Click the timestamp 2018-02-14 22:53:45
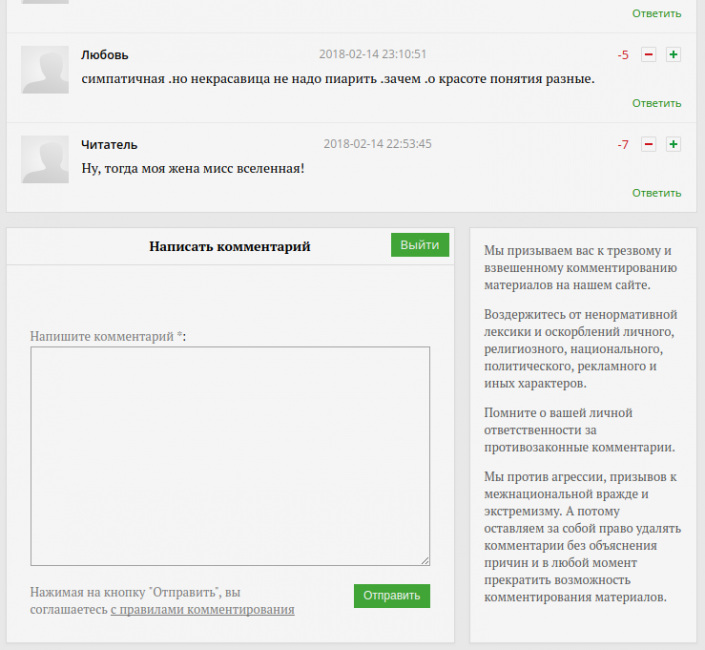Screen dimensions: 705x650 tap(377, 144)
